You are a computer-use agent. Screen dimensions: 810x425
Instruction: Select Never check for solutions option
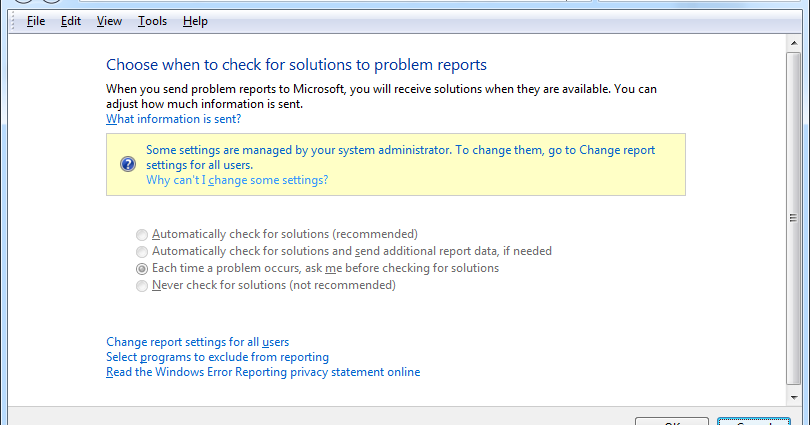coord(142,285)
